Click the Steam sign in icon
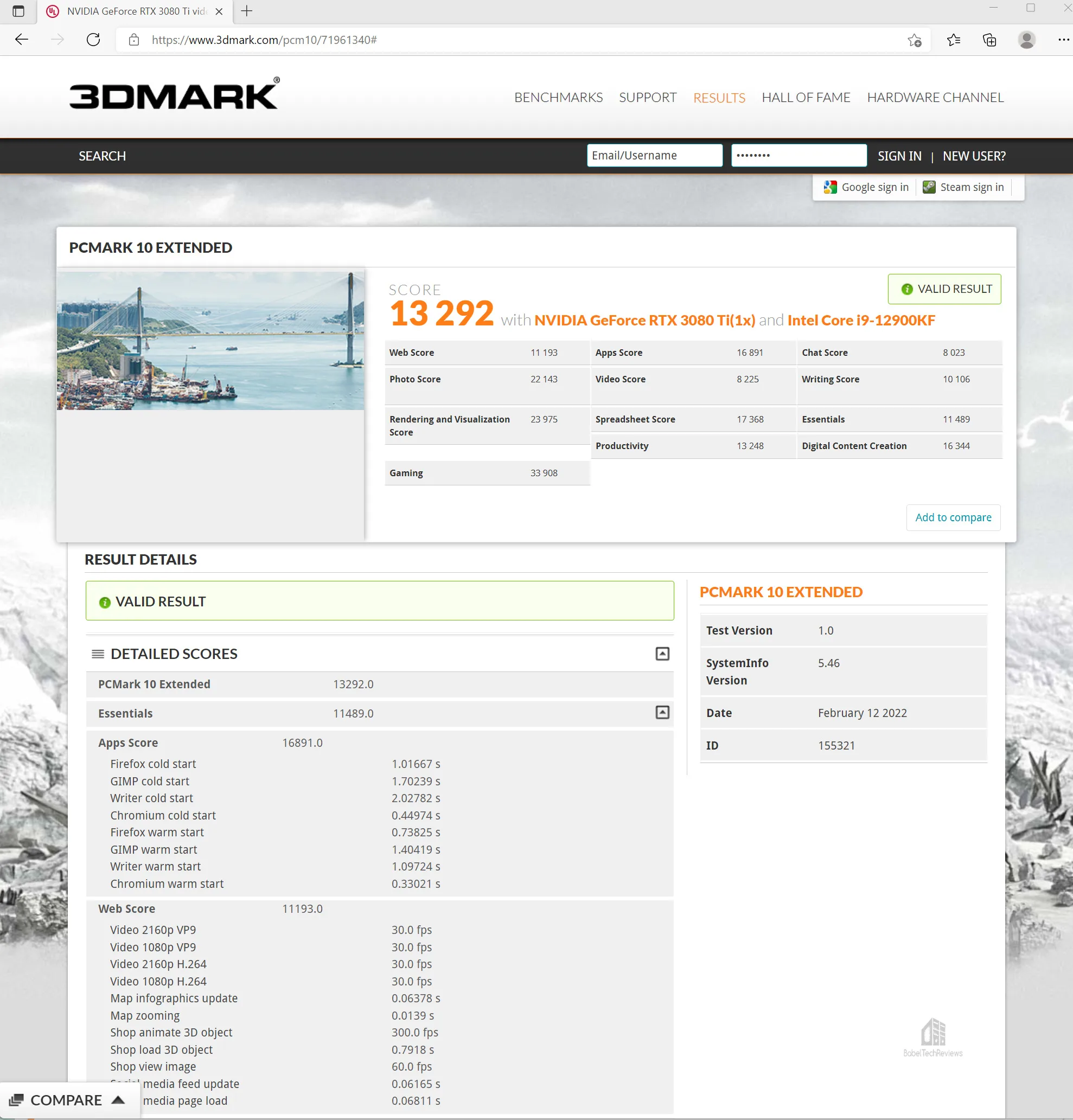 929,188
